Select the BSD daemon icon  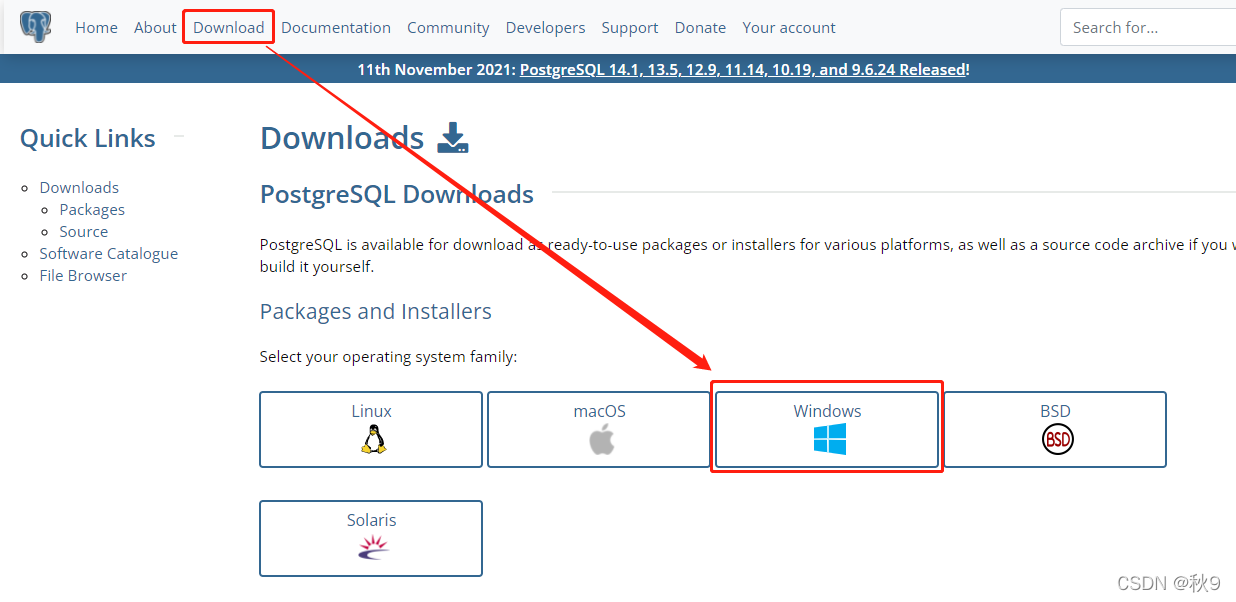(x=1057, y=439)
